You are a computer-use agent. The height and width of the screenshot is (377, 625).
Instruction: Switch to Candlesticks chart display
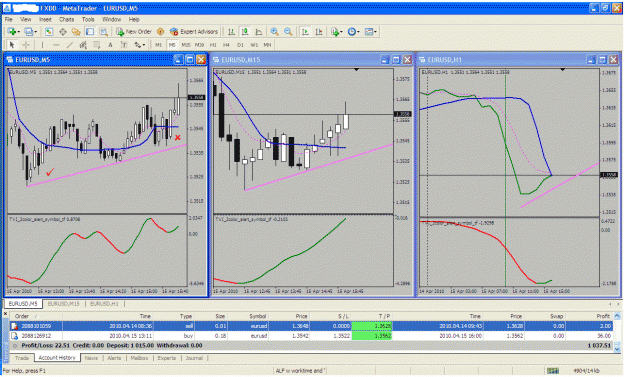pyautogui.click(x=245, y=31)
